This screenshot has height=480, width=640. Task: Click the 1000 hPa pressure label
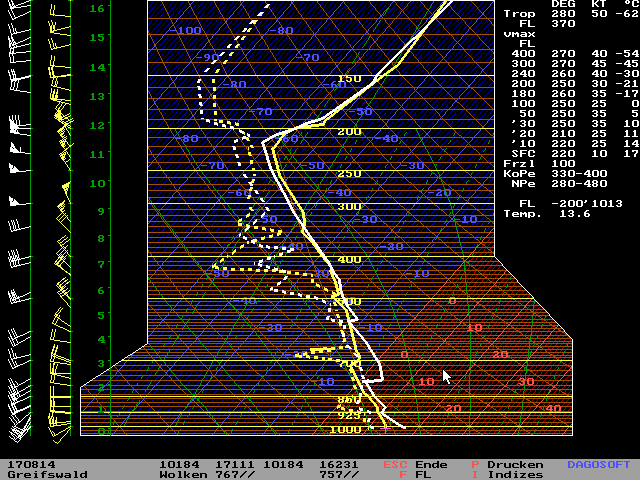tap(347, 430)
